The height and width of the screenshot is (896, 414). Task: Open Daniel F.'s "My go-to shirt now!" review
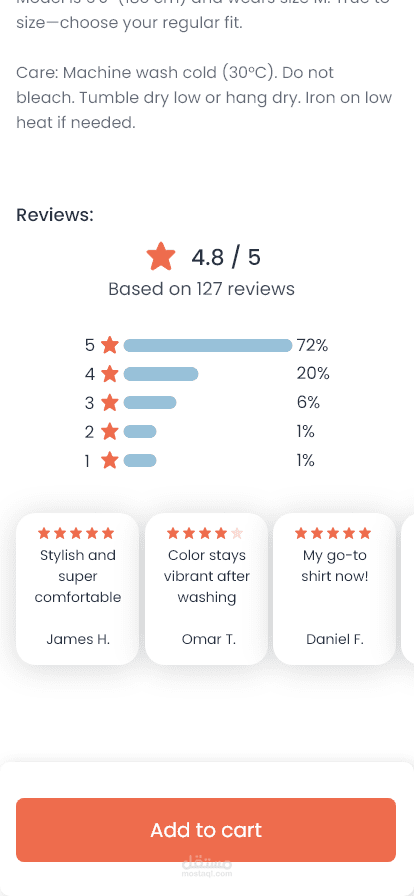pos(335,589)
